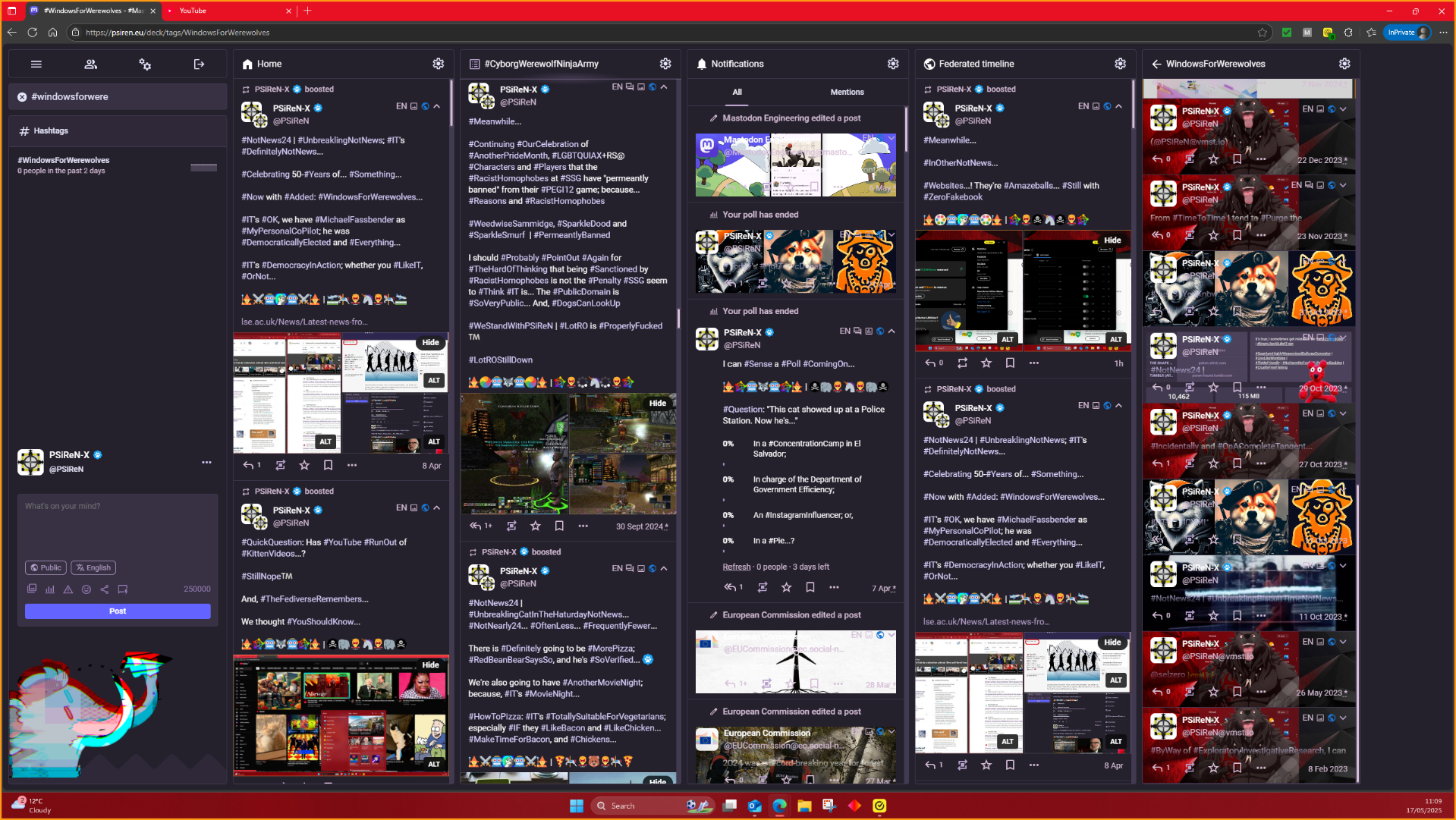Click the share-style icon in the compose toolbar

tap(105, 589)
